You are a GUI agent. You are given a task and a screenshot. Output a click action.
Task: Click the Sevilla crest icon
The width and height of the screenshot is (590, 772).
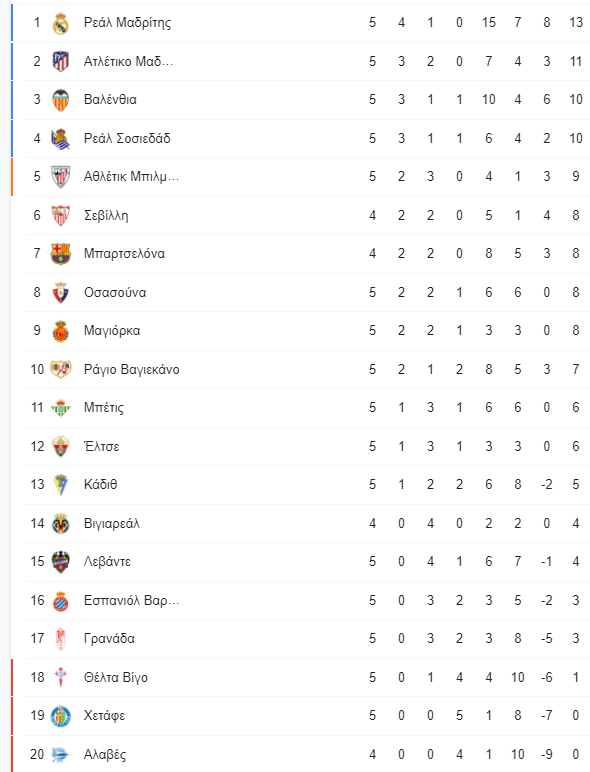[61, 216]
